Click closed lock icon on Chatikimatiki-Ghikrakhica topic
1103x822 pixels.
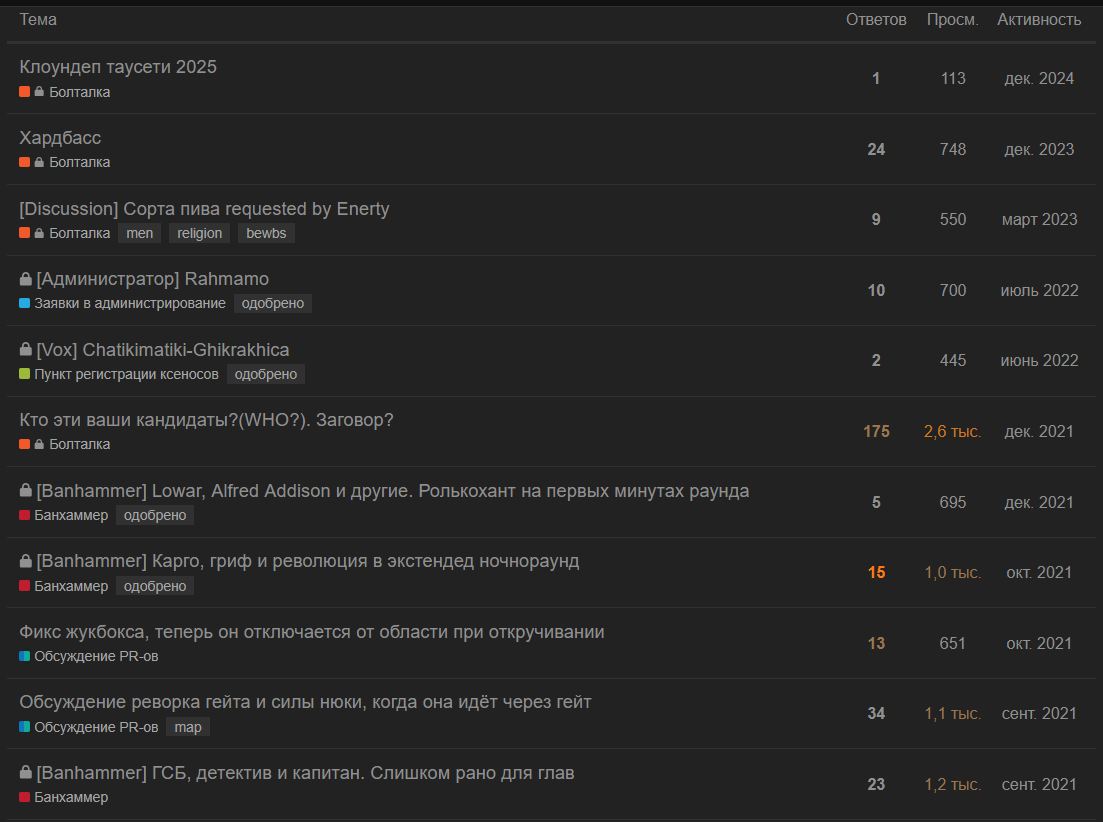(x=25, y=349)
